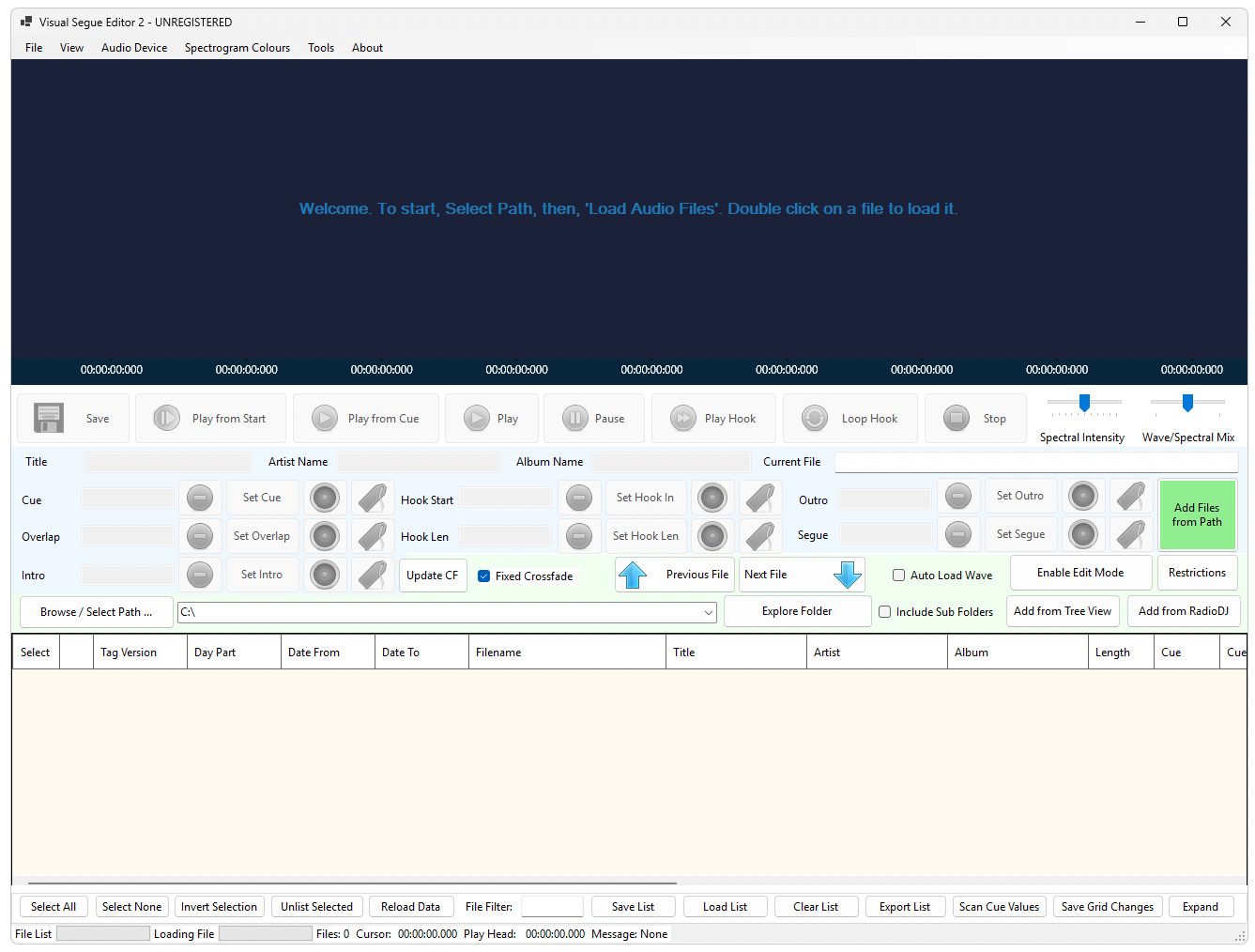Click the minus icon in the Overlap row

click(x=200, y=536)
